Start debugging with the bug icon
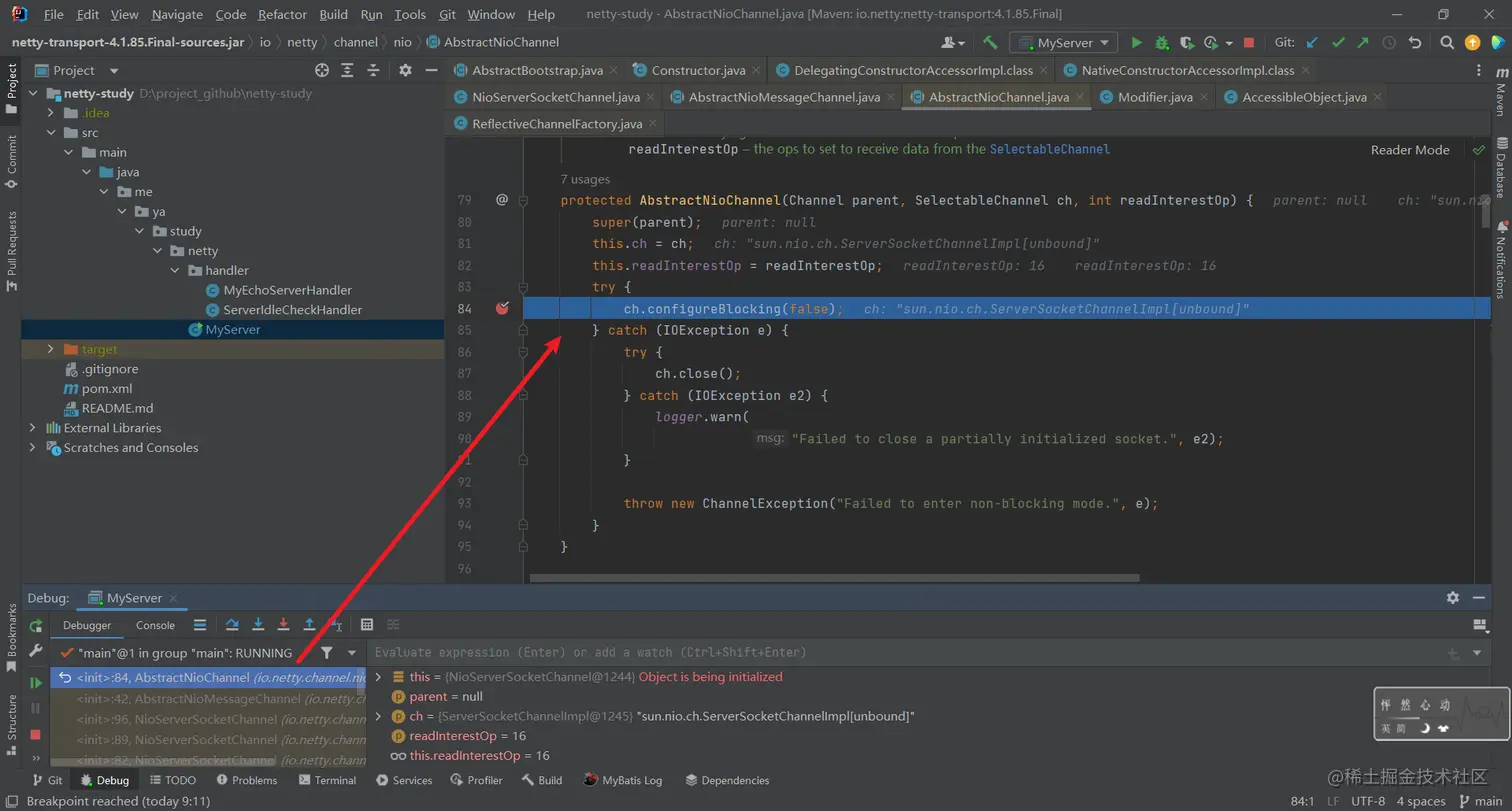 click(1161, 43)
